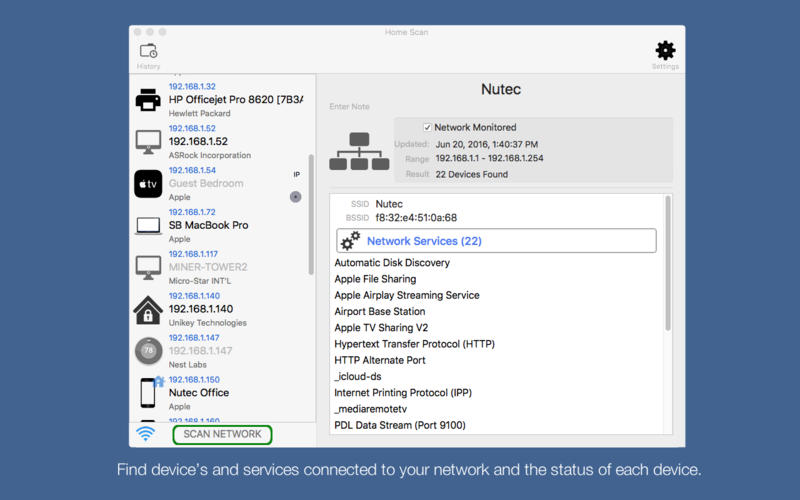Image resolution: width=800 pixels, height=500 pixels.
Task: Click the Enter Note field
Action: click(349, 107)
